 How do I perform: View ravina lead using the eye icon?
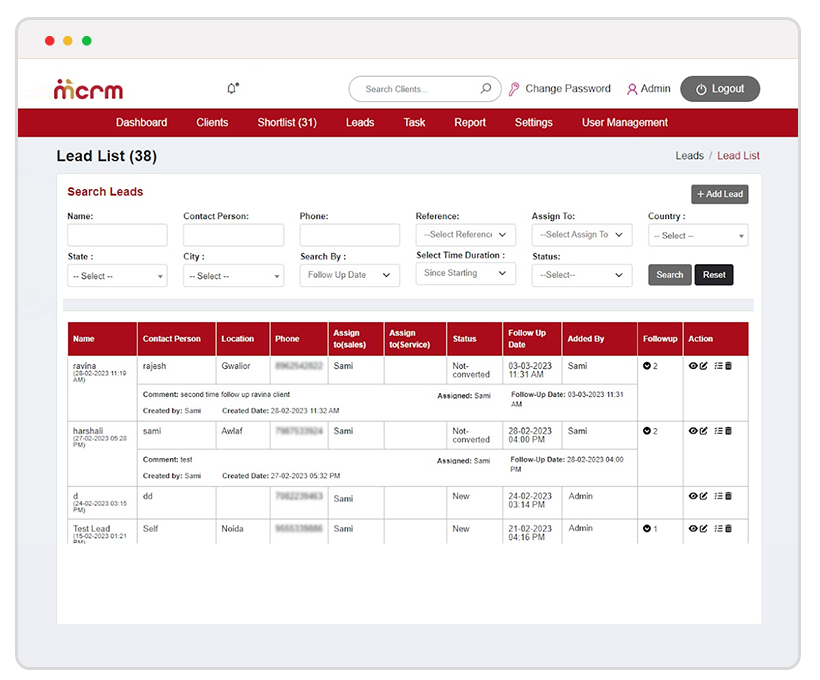pyautogui.click(x=693, y=366)
